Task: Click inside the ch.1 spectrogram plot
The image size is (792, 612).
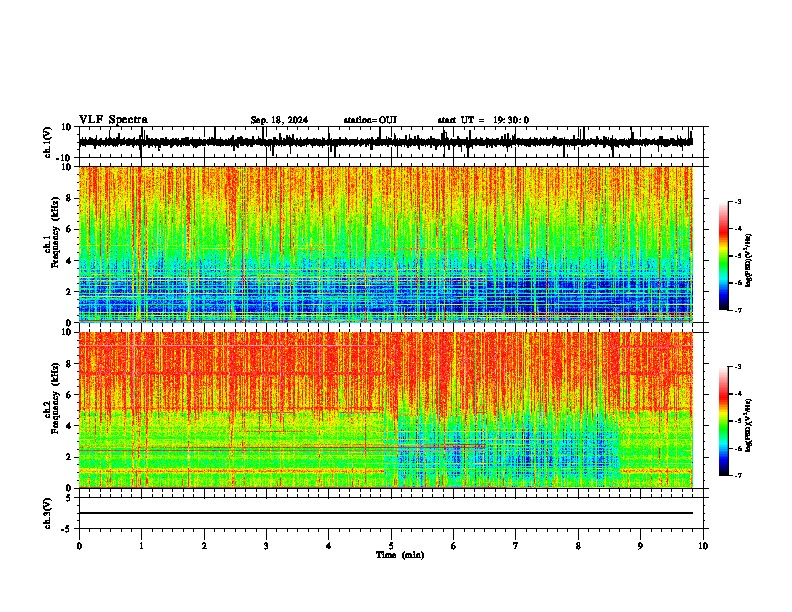Action: (x=386, y=244)
